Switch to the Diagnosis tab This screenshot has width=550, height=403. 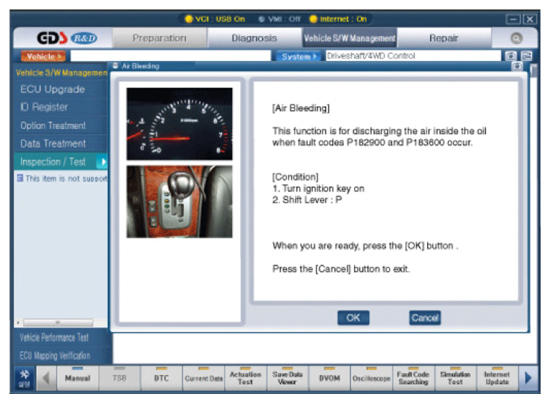pos(254,38)
